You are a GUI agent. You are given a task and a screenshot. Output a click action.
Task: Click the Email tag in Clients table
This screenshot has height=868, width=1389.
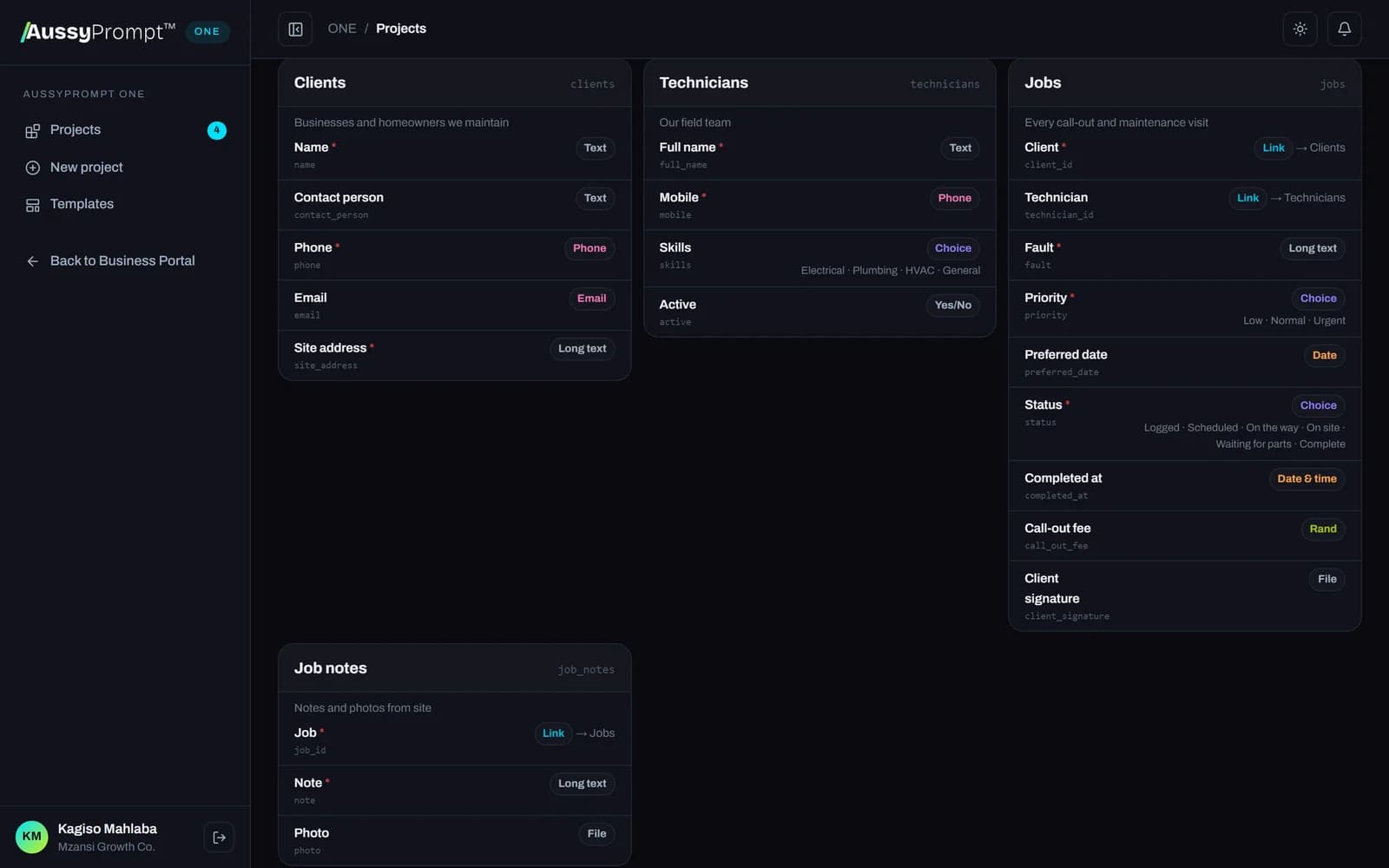591,299
